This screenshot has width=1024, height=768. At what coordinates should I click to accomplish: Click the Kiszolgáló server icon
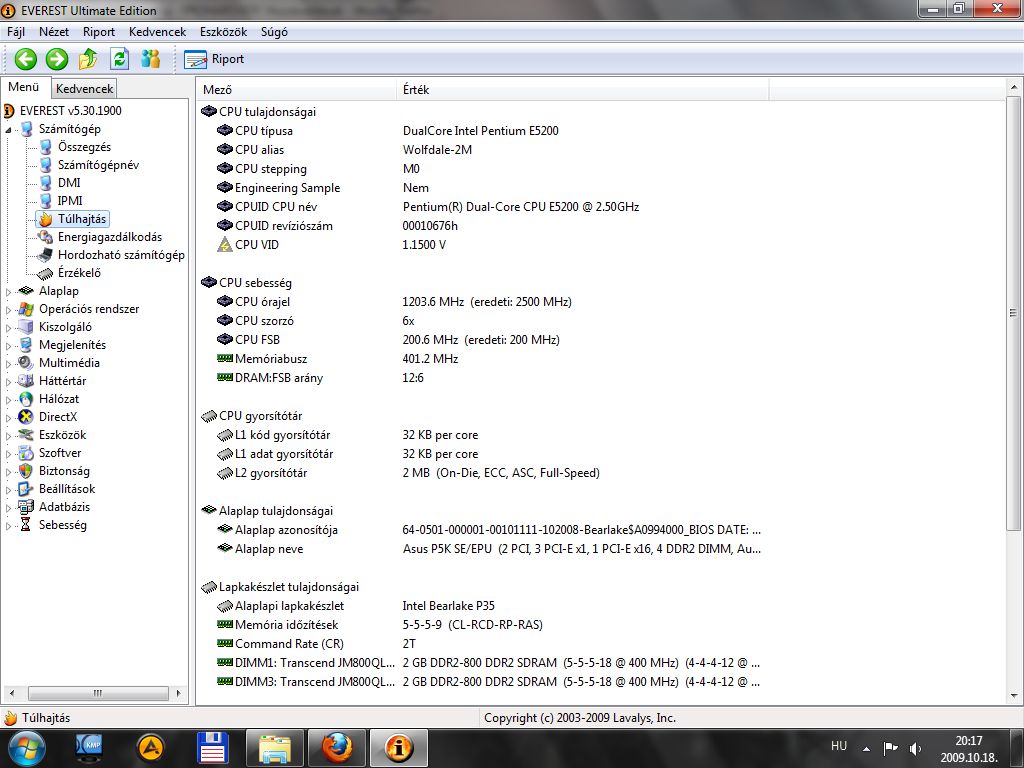[26, 327]
